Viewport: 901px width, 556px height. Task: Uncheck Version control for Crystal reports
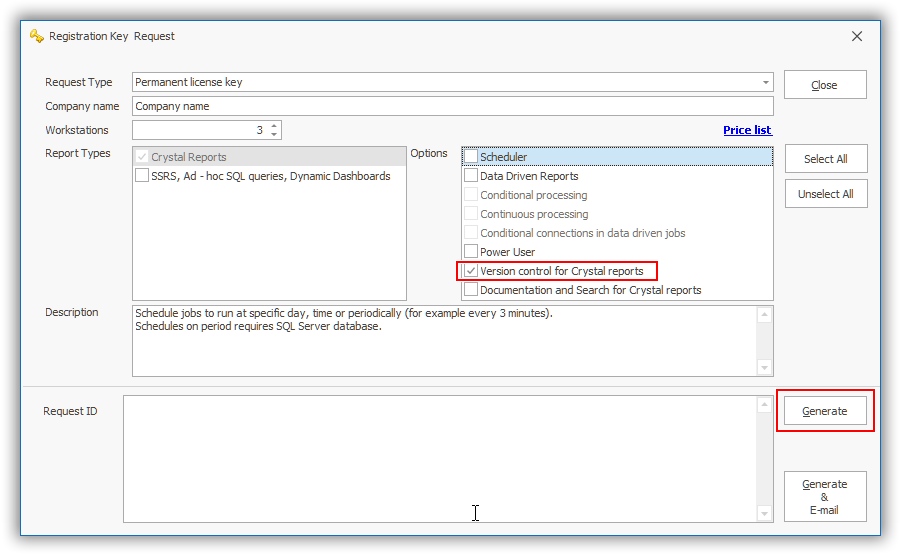(471, 271)
